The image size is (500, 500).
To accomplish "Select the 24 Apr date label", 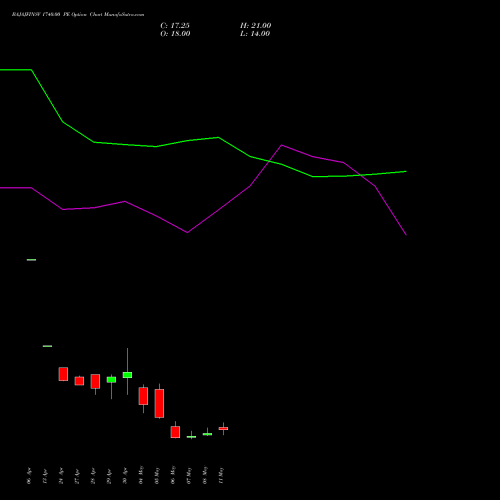I will 61,476.
